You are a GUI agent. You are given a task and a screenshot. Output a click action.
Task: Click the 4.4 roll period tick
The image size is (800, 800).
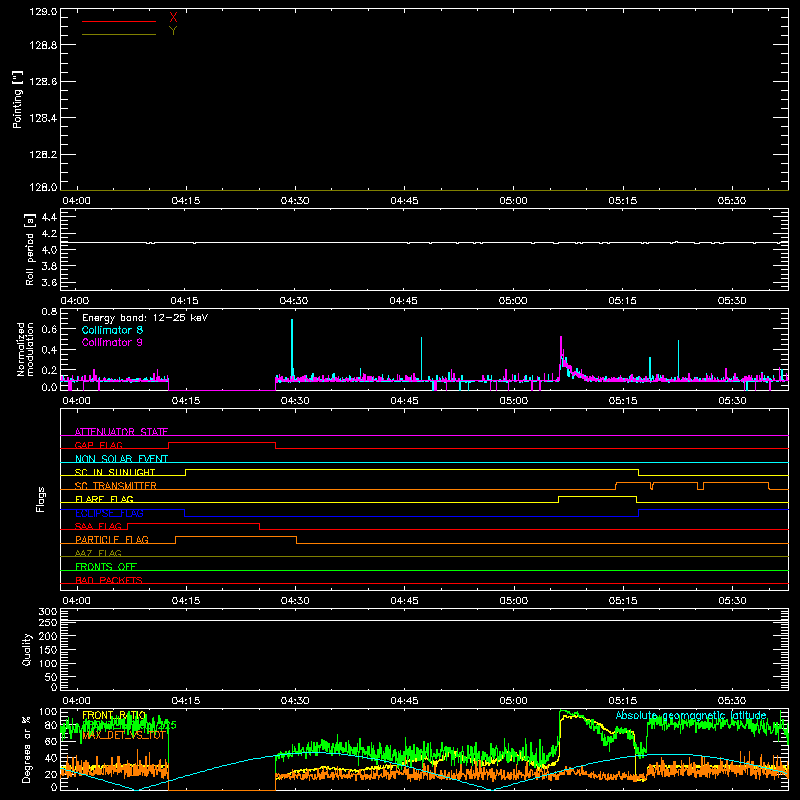(49, 217)
